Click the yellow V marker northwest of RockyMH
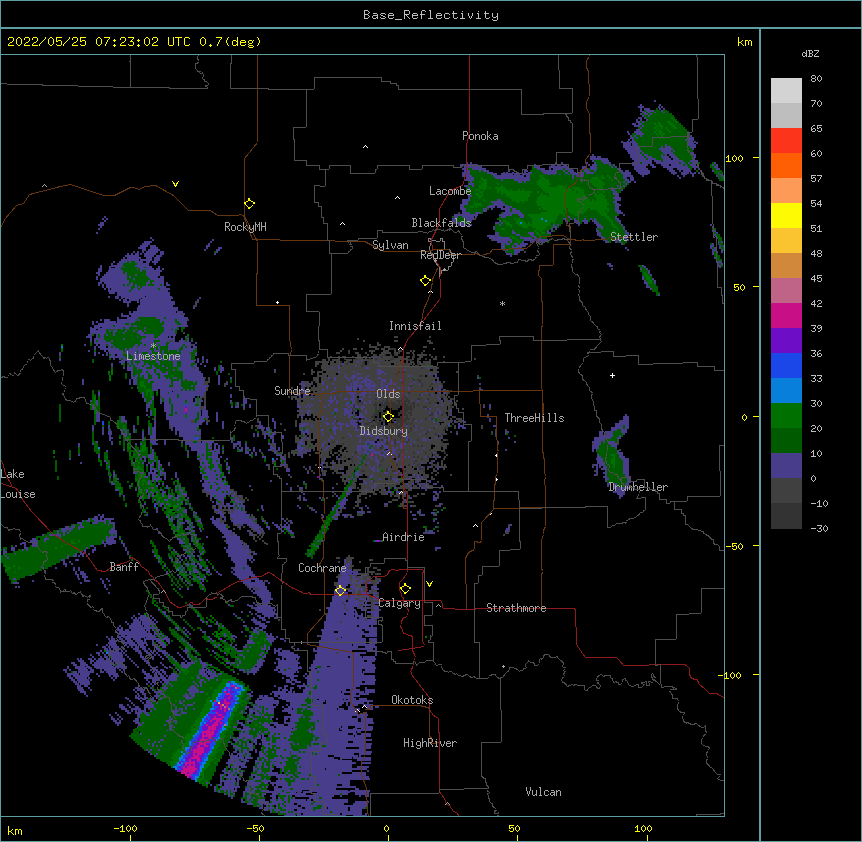Viewport: 862px width, 842px height. coord(175,184)
